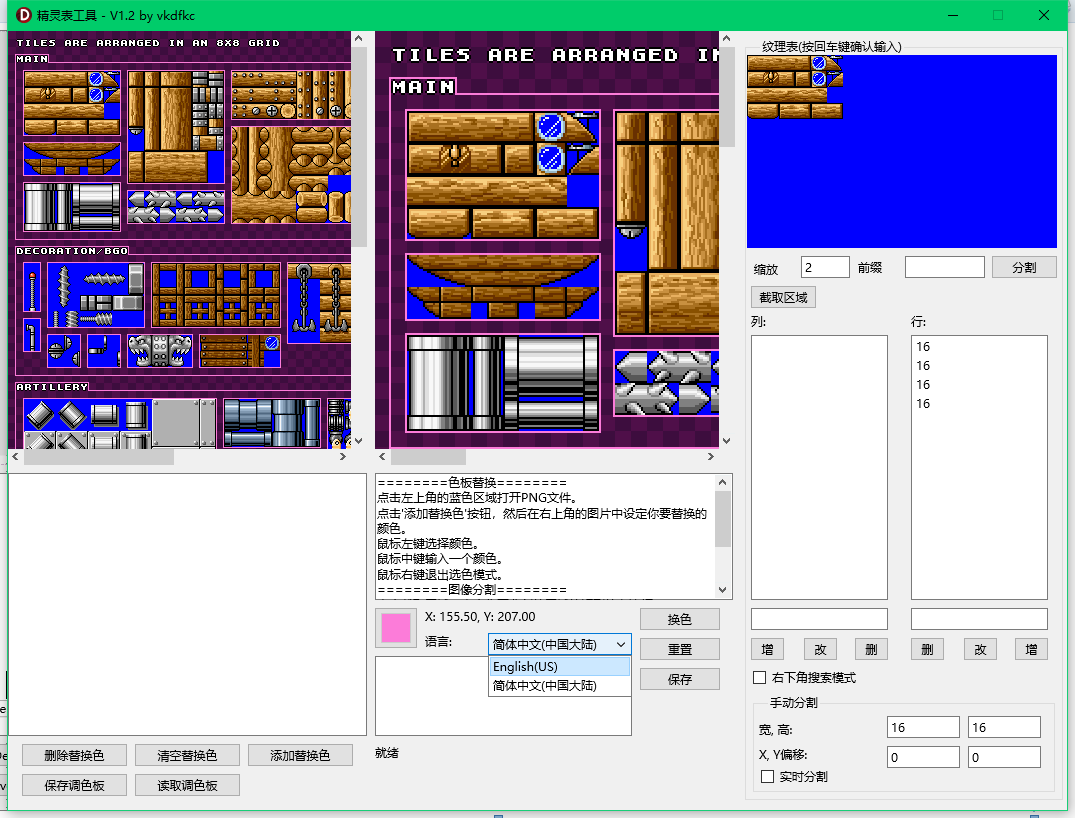The height and width of the screenshot is (818, 1075).
Task: Click the 增 button under the 列 list
Action: (x=767, y=649)
